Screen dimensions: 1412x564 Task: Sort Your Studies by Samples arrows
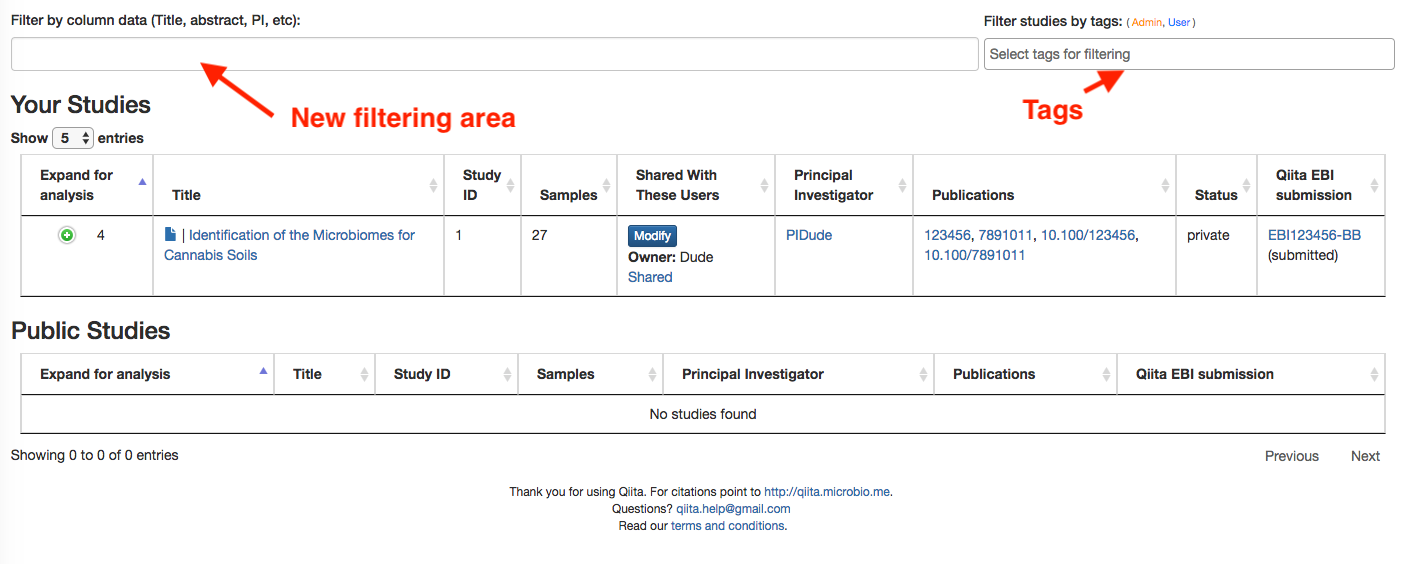click(x=605, y=185)
